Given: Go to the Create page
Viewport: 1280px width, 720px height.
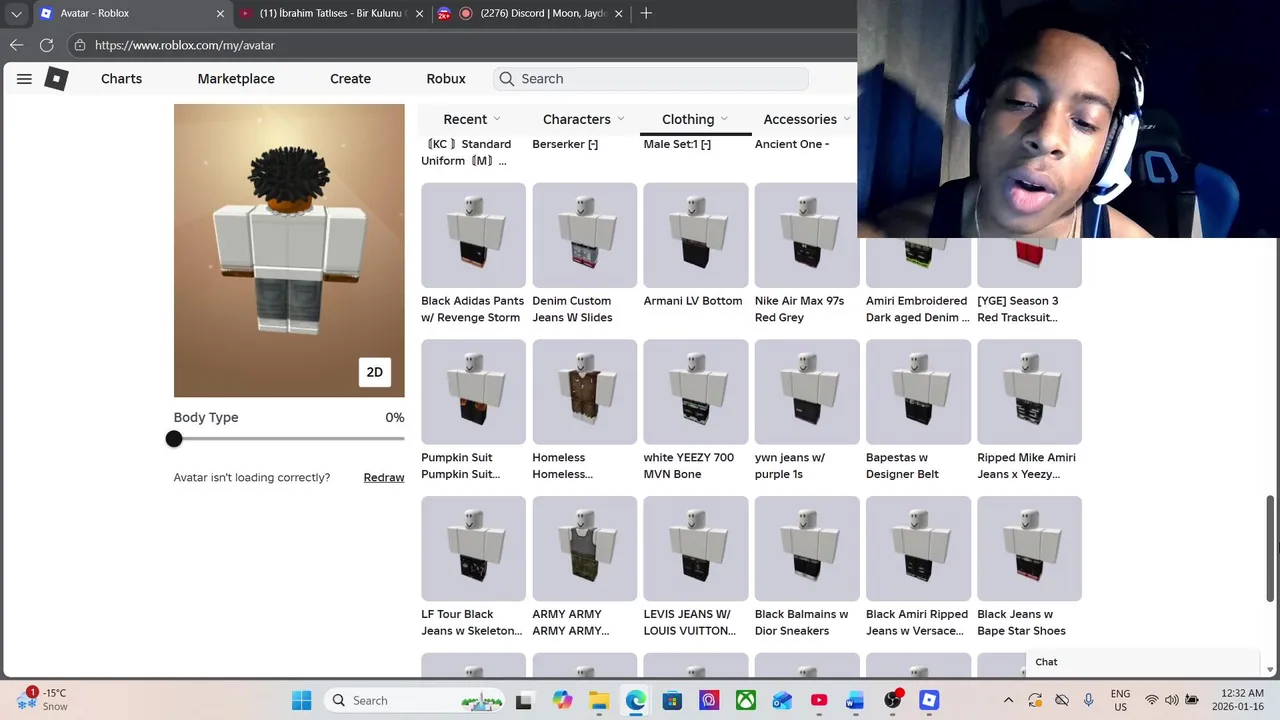Looking at the screenshot, I should point(350,79).
